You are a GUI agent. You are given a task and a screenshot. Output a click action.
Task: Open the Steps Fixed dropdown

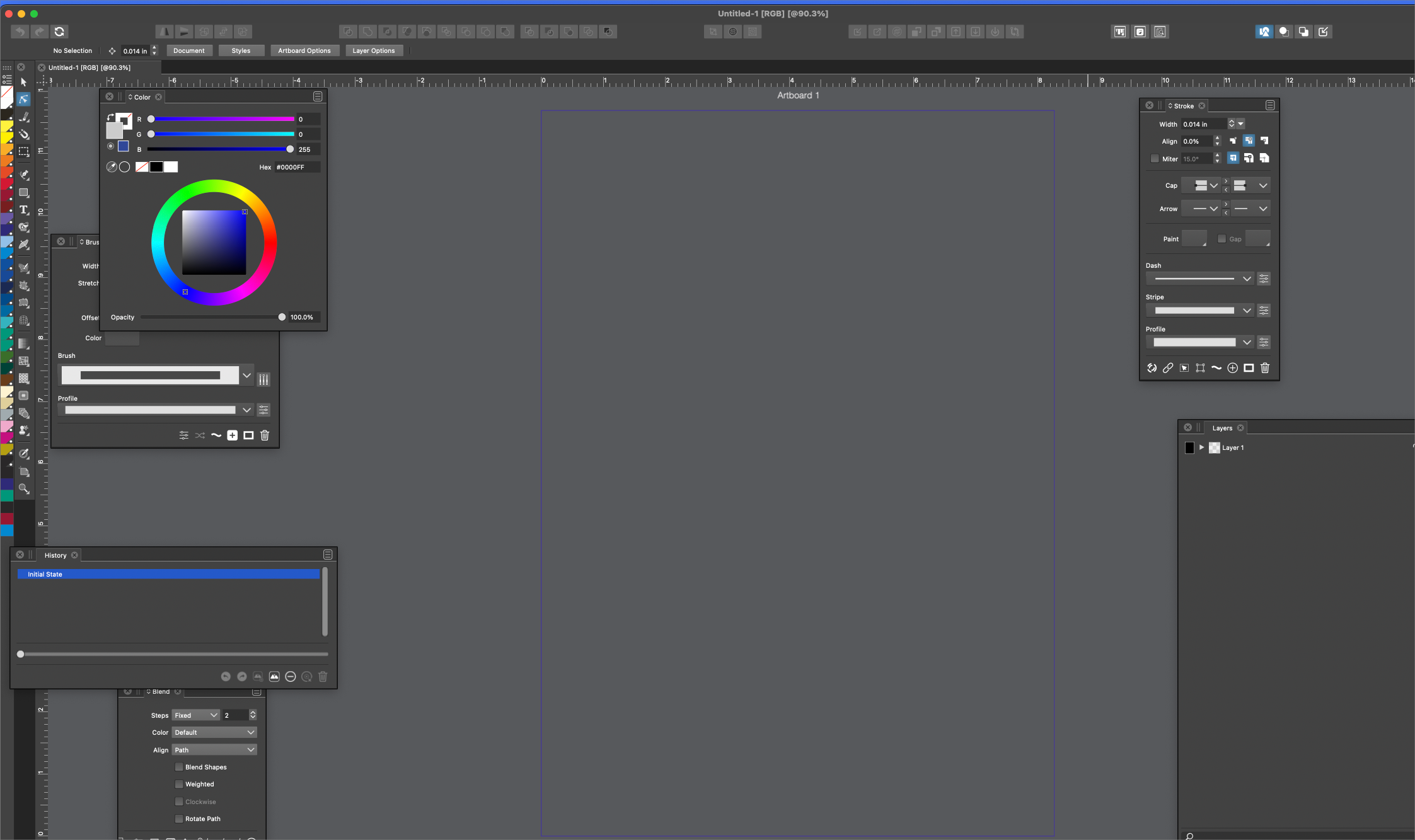click(195, 715)
